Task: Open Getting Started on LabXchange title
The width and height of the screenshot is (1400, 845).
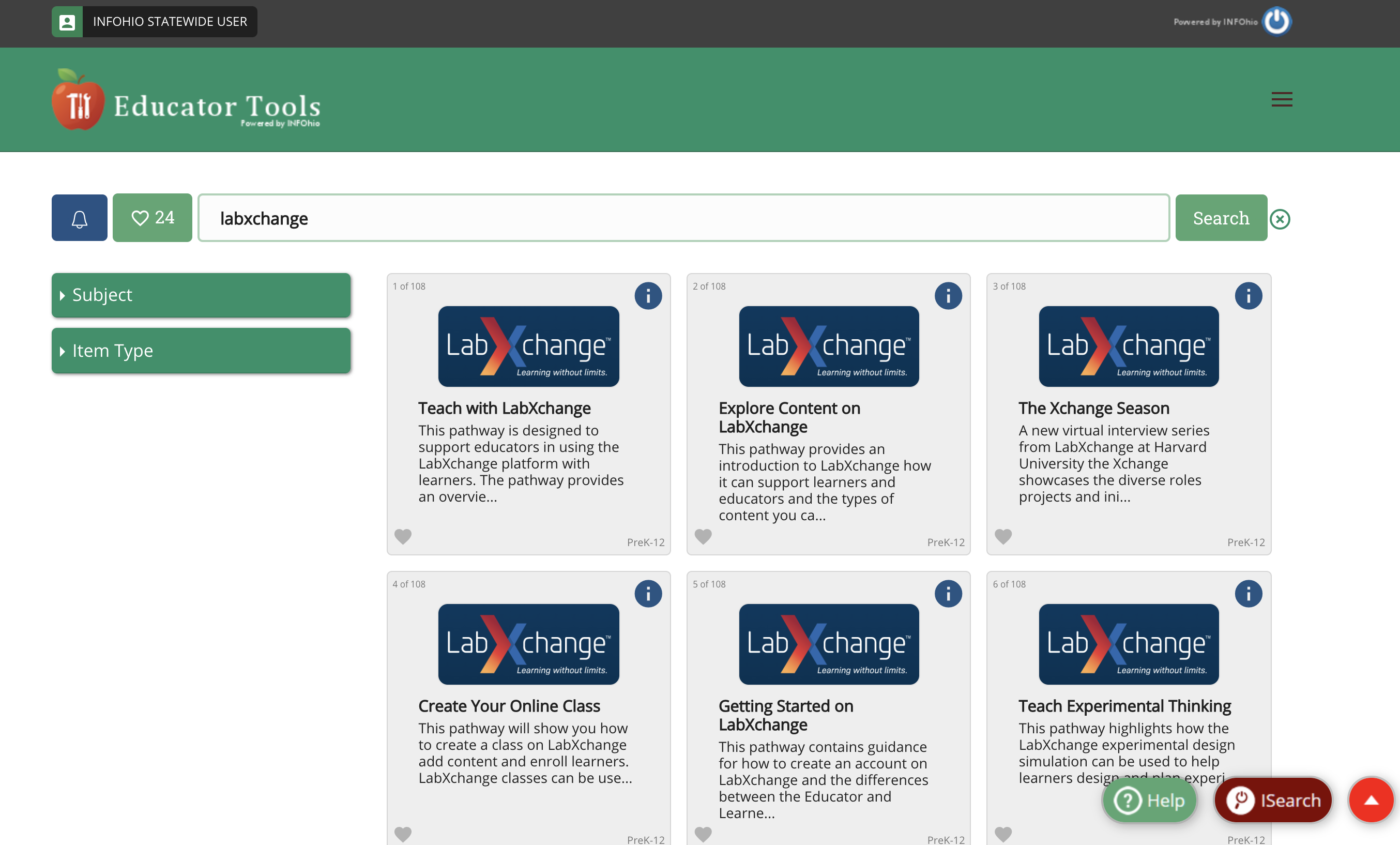Action: 786,715
